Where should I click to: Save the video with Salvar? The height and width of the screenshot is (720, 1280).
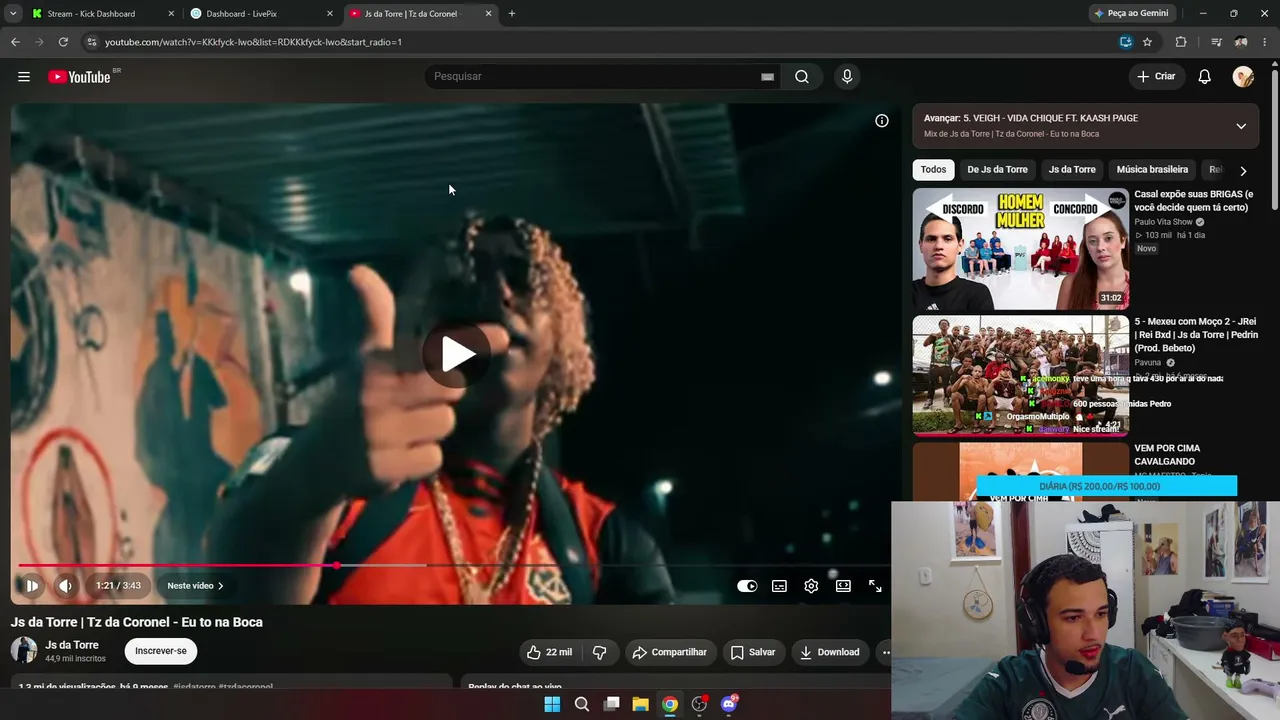click(753, 652)
